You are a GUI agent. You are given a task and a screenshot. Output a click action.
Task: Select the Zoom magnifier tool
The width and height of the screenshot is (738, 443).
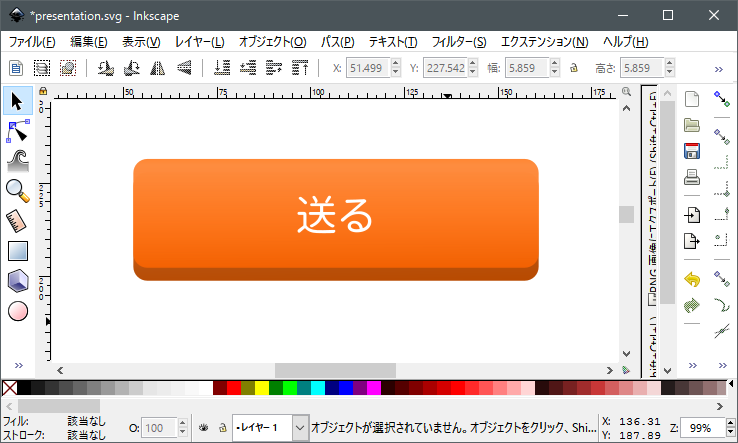18,191
